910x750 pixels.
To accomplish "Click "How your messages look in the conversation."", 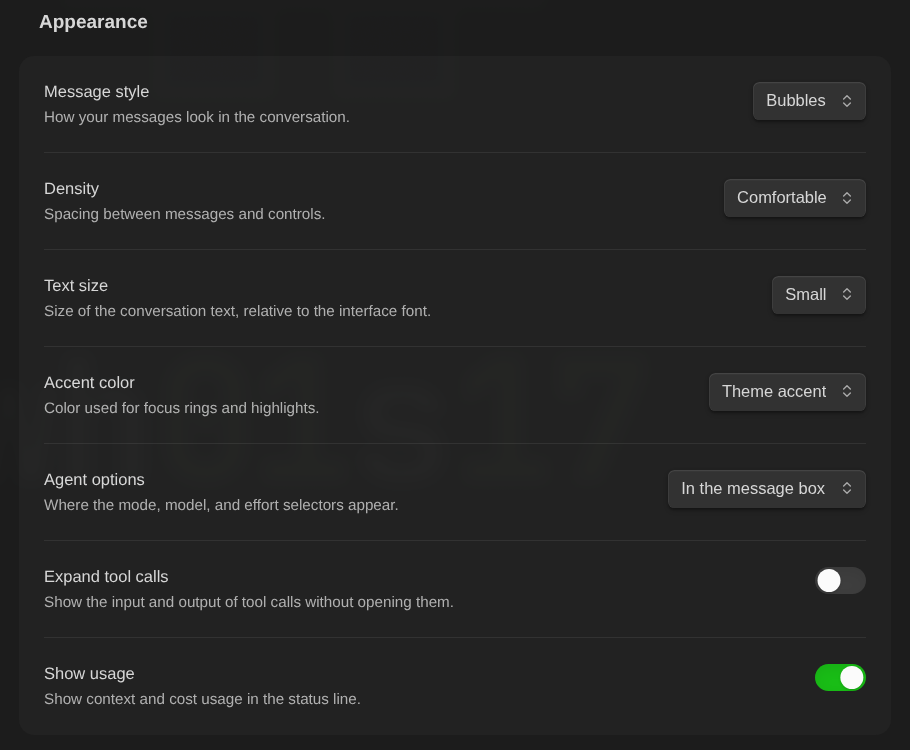I will (x=197, y=117).
